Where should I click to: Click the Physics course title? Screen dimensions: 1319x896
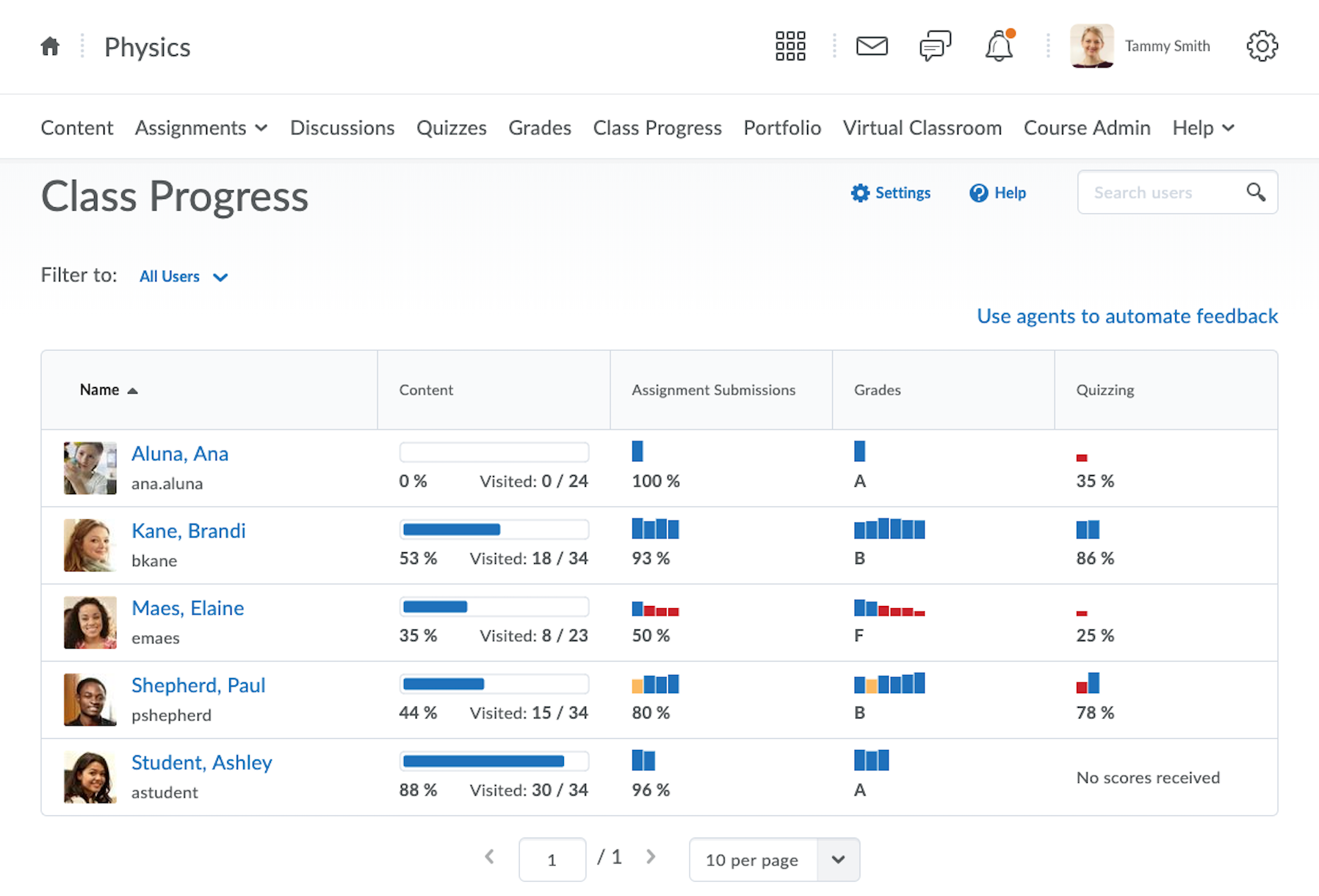coord(147,47)
